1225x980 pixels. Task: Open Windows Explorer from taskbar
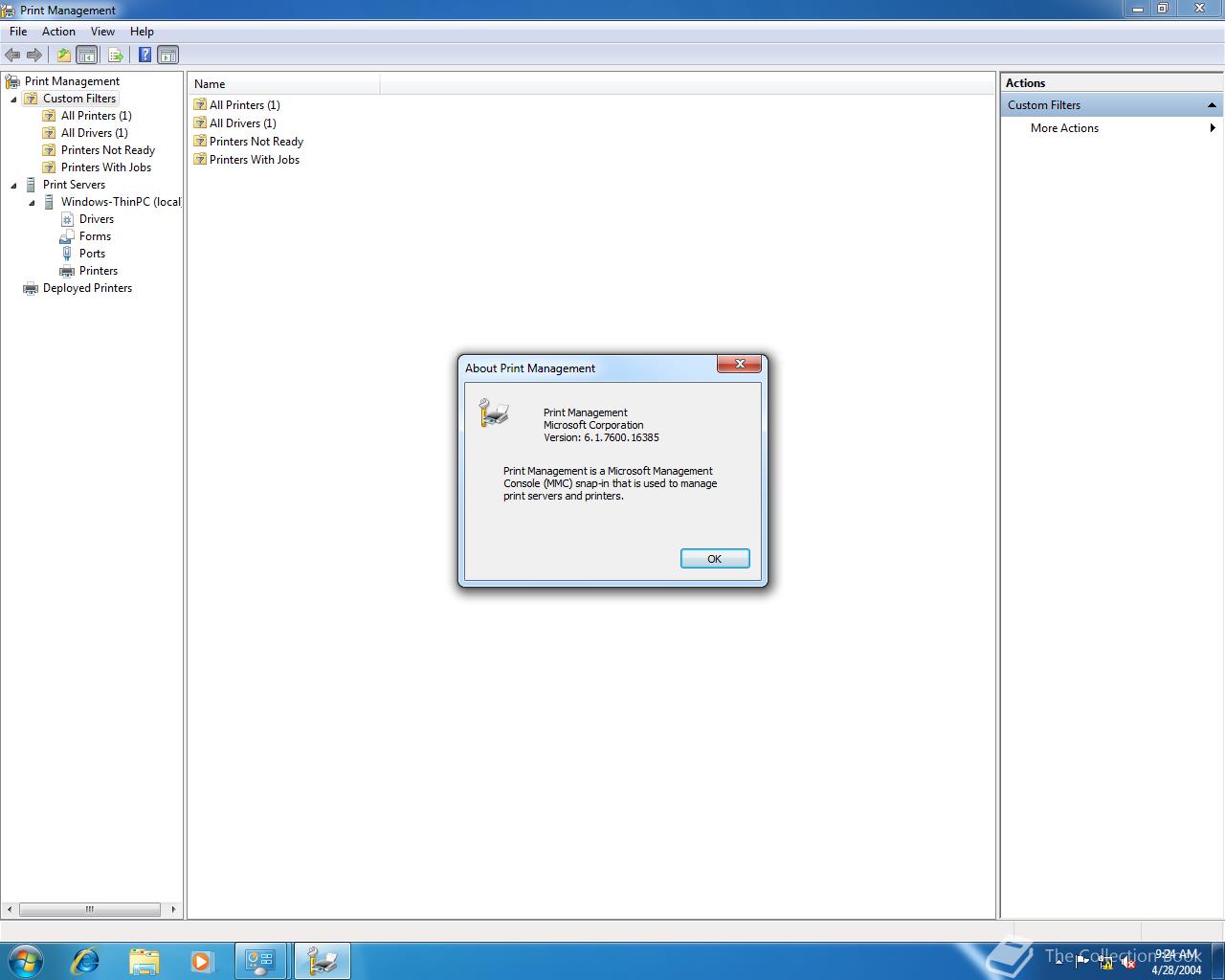click(144, 961)
